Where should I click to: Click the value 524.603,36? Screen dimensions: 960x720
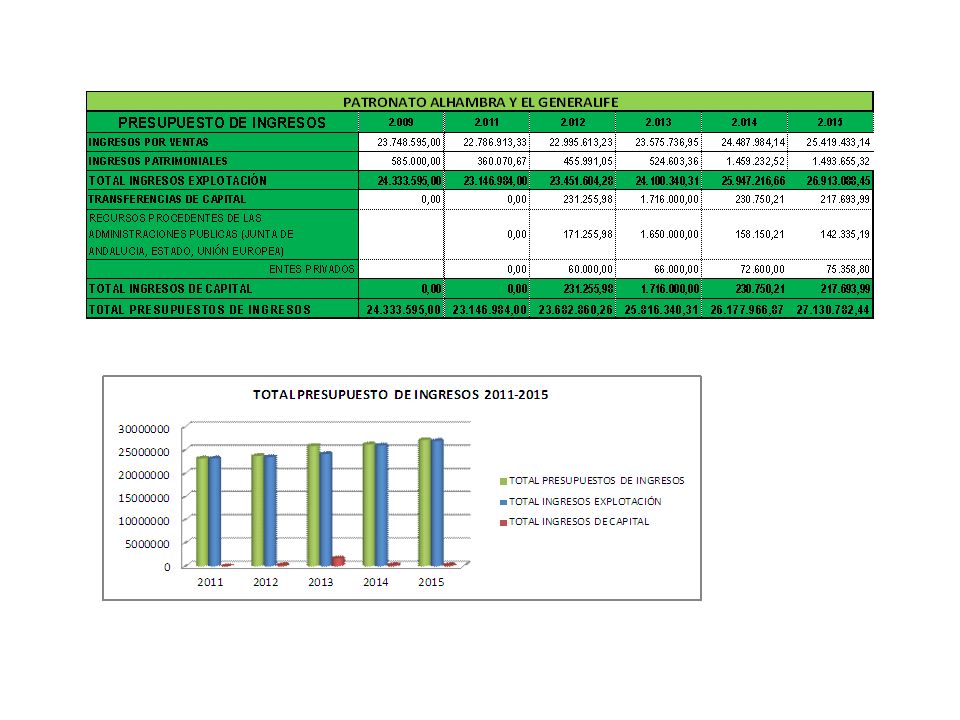coord(673,161)
